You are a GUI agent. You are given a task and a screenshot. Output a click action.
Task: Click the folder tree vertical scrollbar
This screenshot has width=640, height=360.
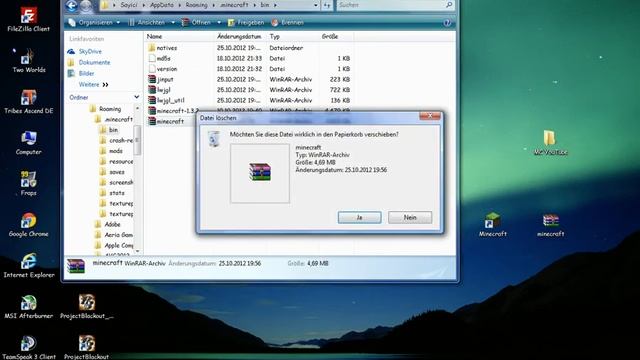(138, 140)
